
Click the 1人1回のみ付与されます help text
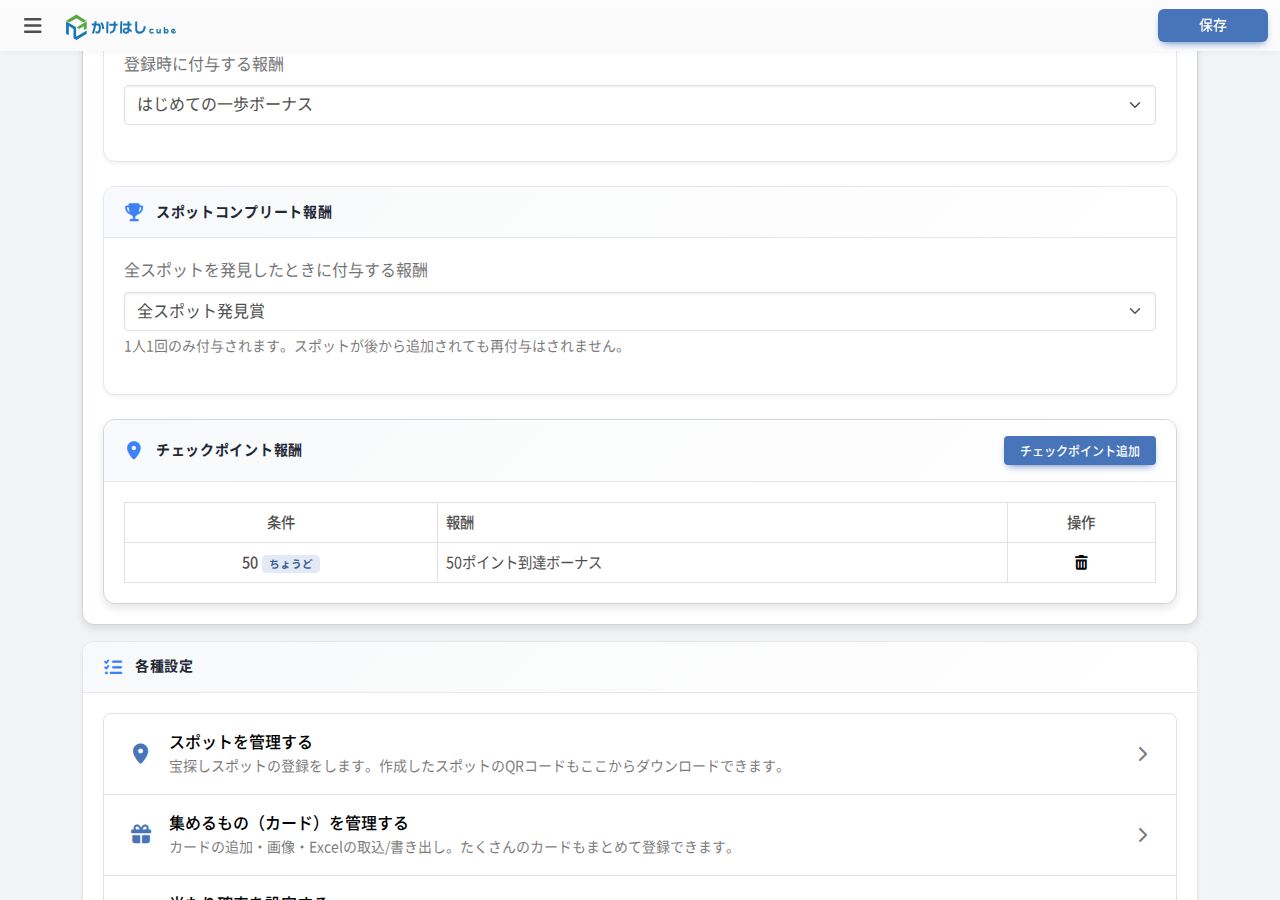[x=374, y=347]
